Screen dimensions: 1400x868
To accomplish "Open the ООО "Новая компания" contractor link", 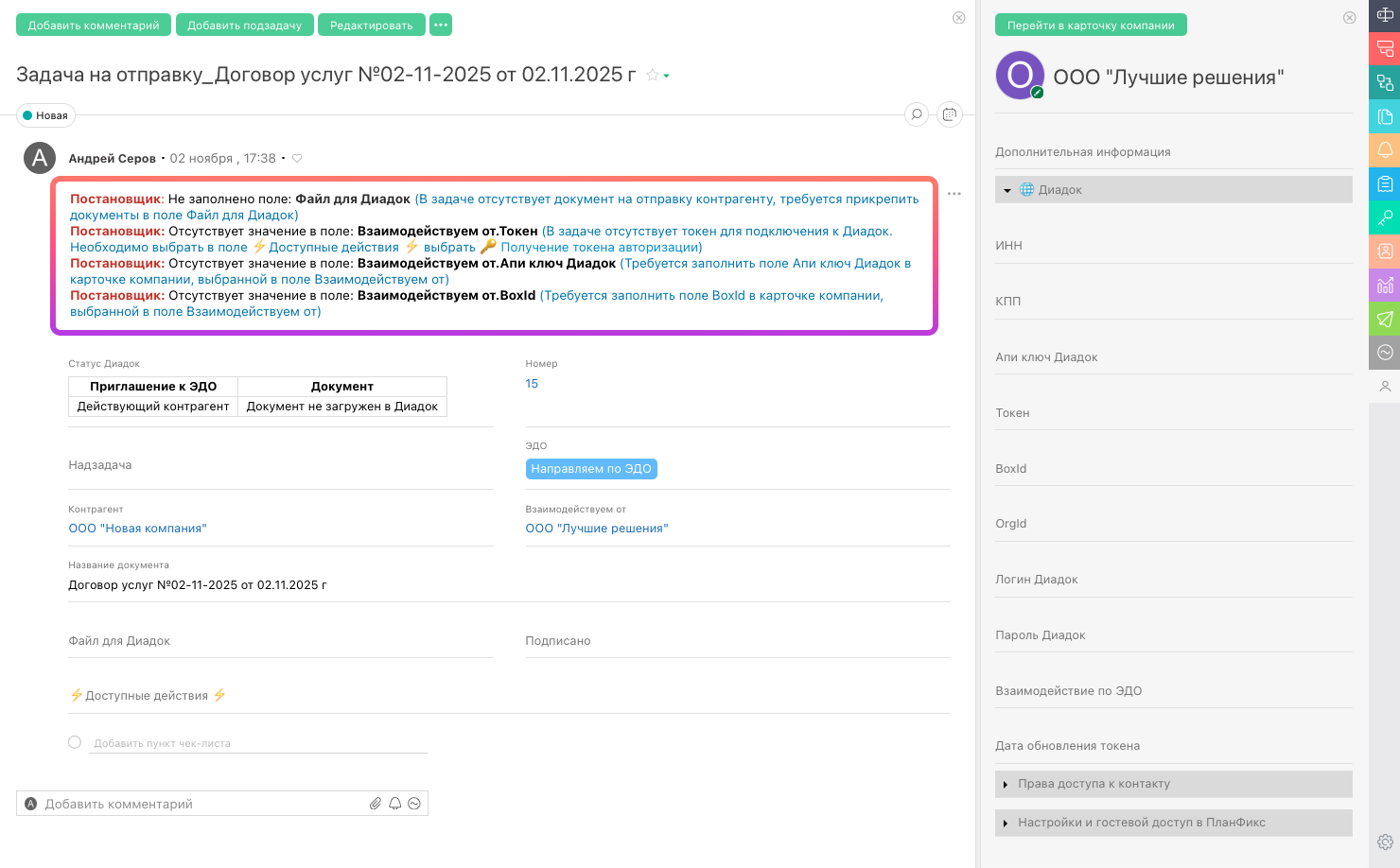I will (x=137, y=529).
